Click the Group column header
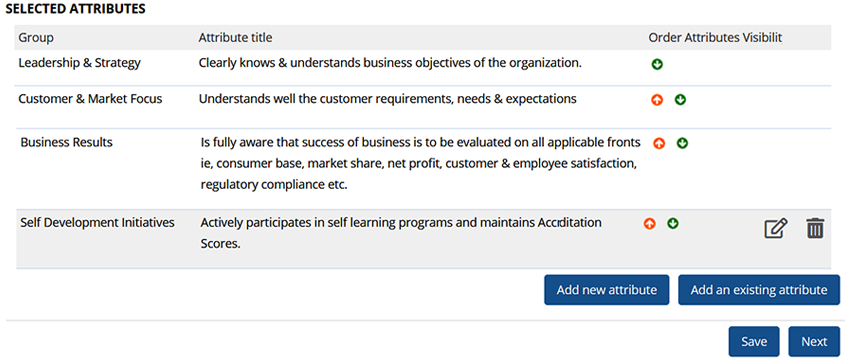The height and width of the screenshot is (363, 845). pyautogui.click(x=36, y=38)
